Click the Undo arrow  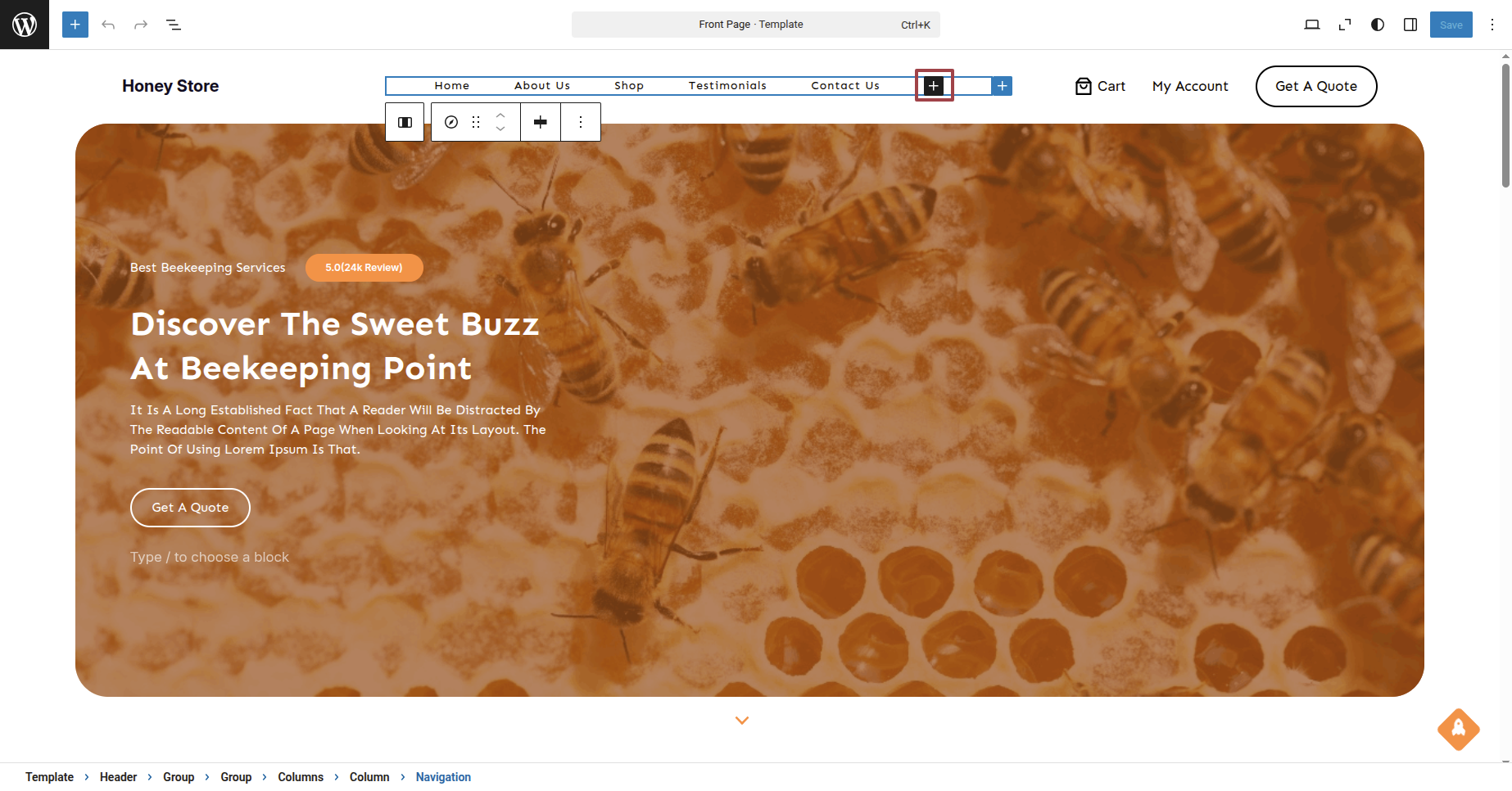(x=108, y=25)
